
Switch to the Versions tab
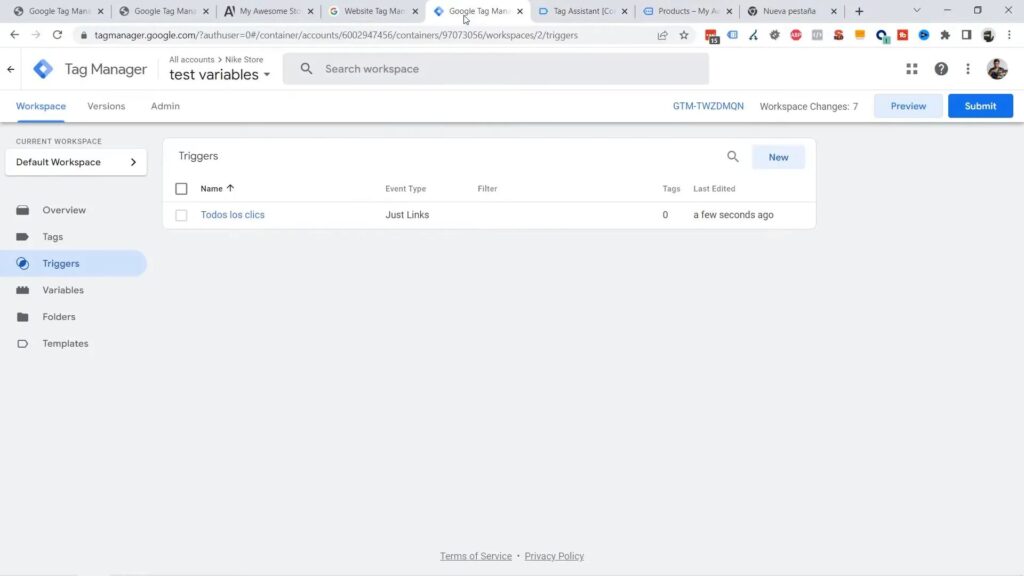coord(106,106)
